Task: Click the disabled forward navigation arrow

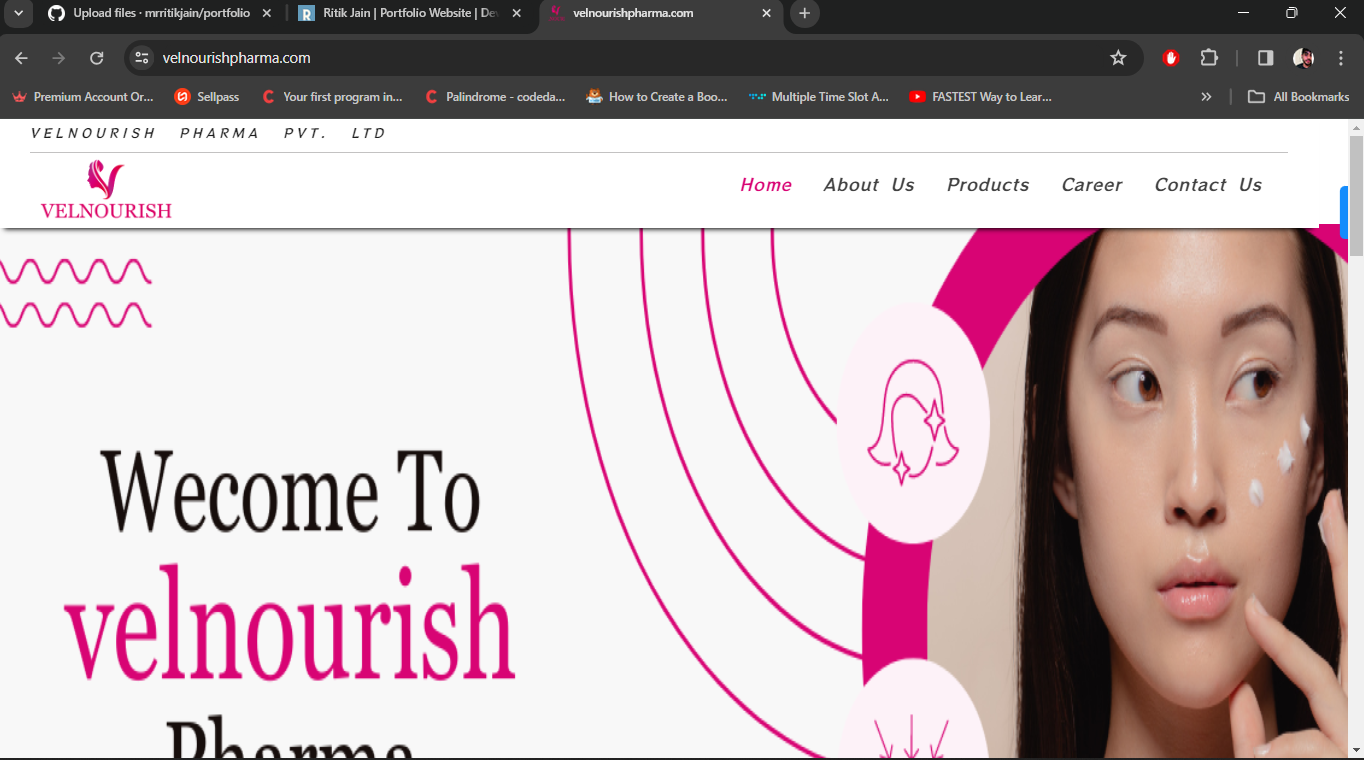Action: (59, 58)
